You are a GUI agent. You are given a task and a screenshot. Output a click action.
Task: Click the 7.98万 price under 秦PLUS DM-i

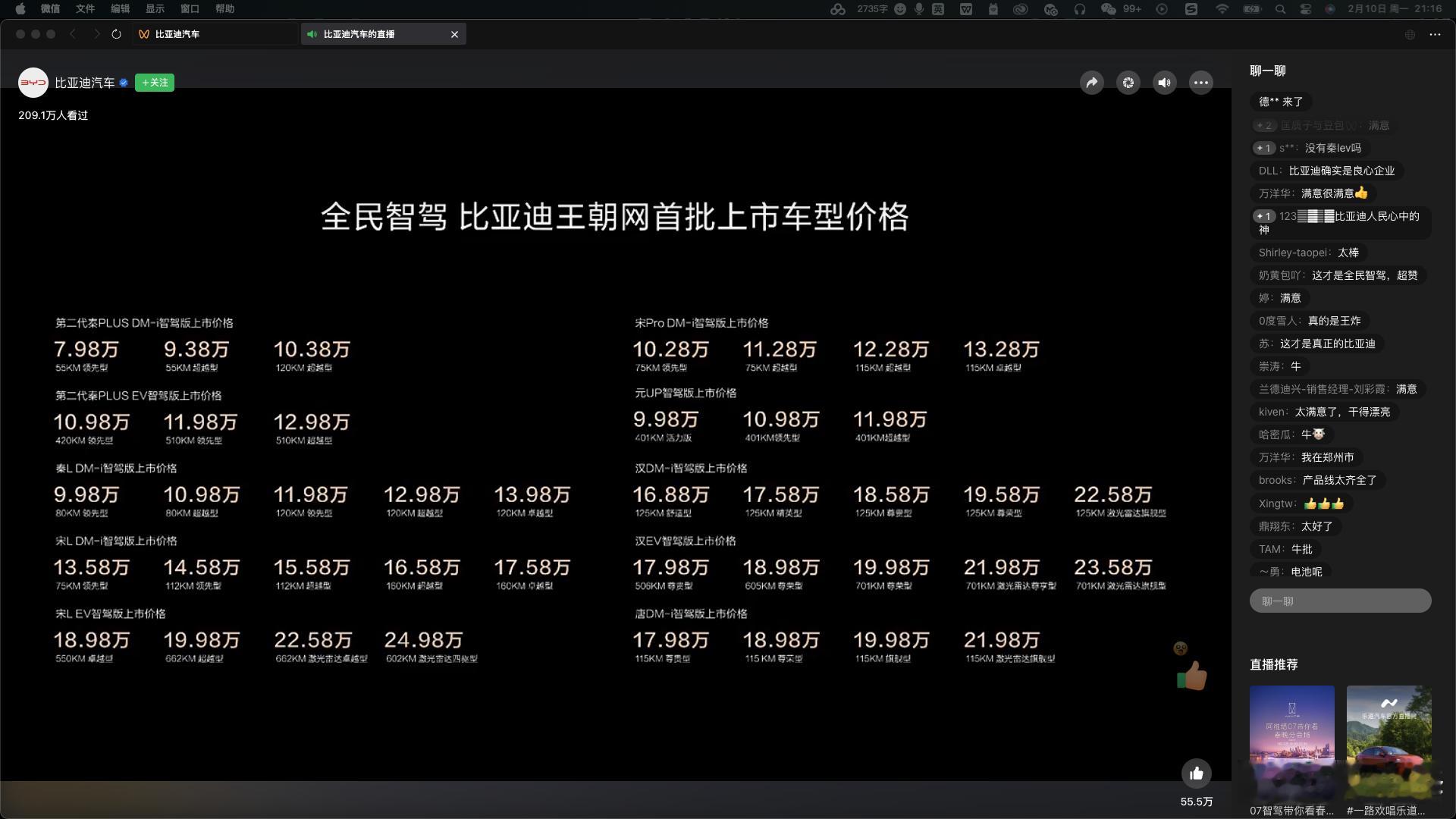(86, 350)
